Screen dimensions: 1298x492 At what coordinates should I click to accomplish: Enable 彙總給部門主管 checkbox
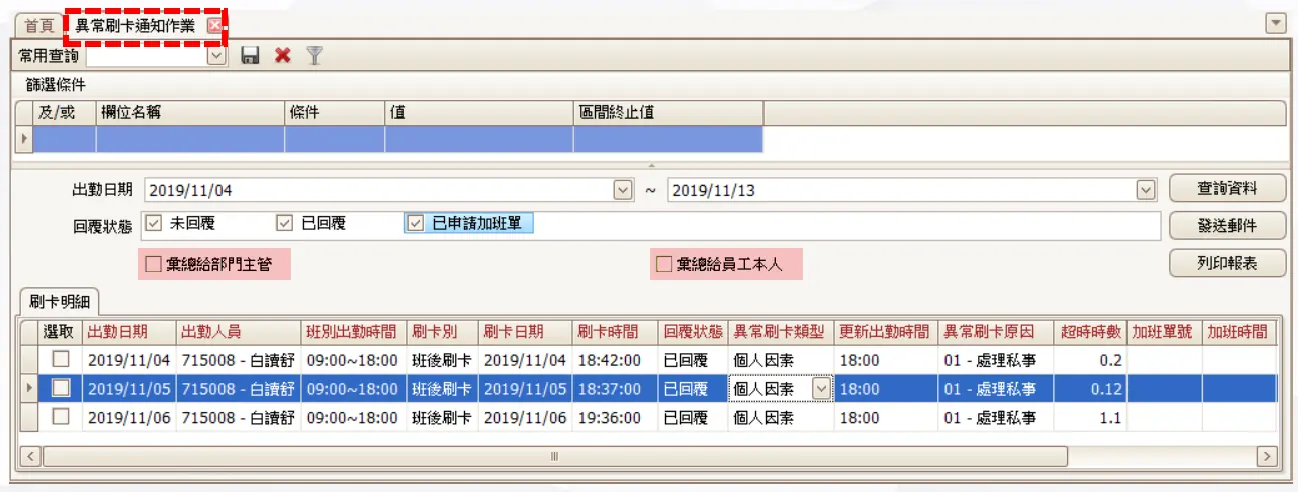(153, 265)
